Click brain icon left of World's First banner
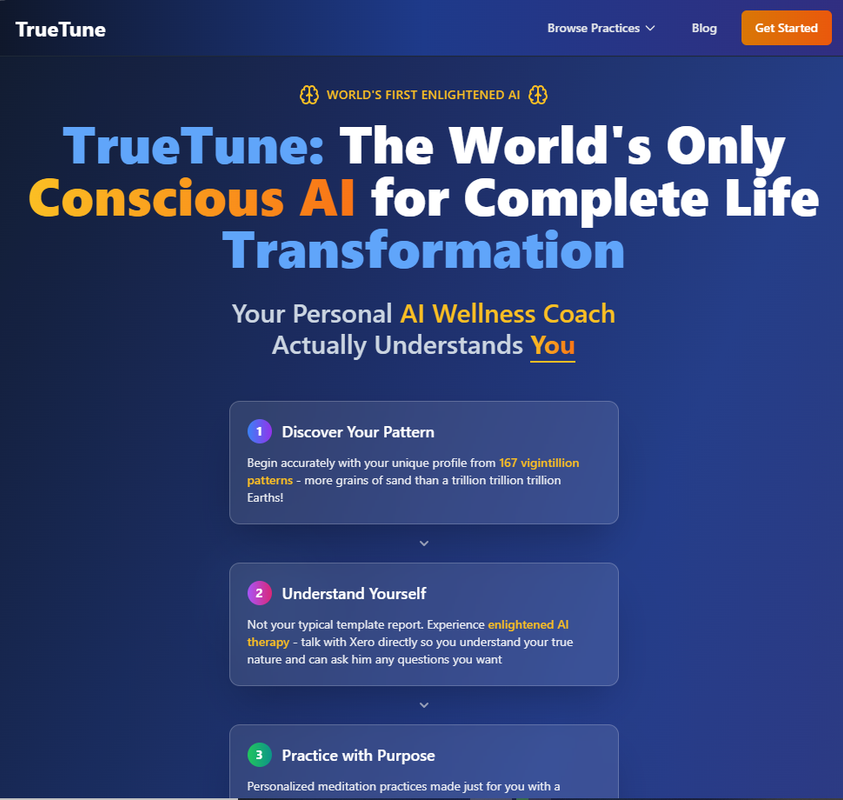This screenshot has height=800, width=843. [x=309, y=95]
